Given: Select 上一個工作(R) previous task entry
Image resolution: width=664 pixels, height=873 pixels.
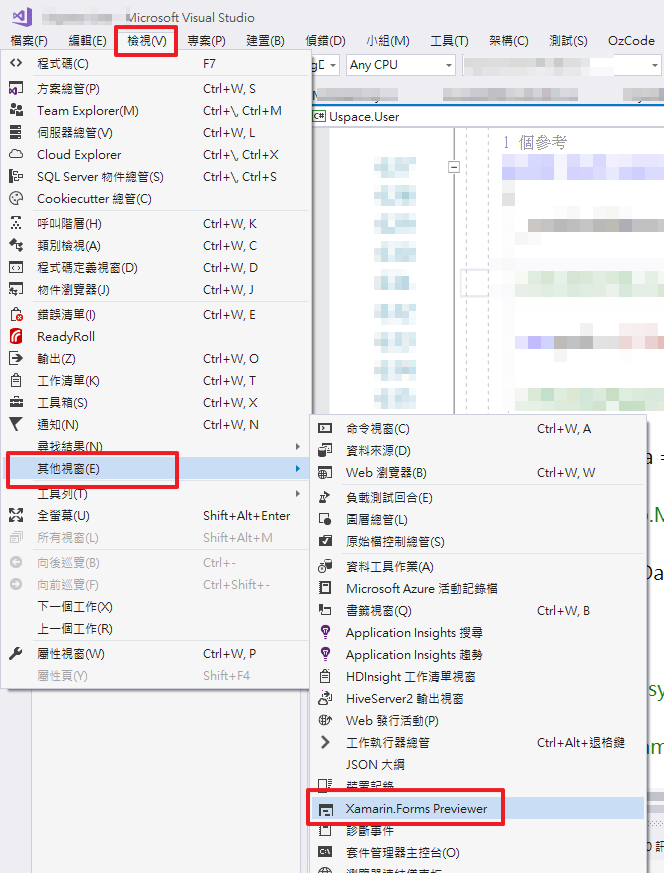Looking at the screenshot, I should click(x=156, y=629).
